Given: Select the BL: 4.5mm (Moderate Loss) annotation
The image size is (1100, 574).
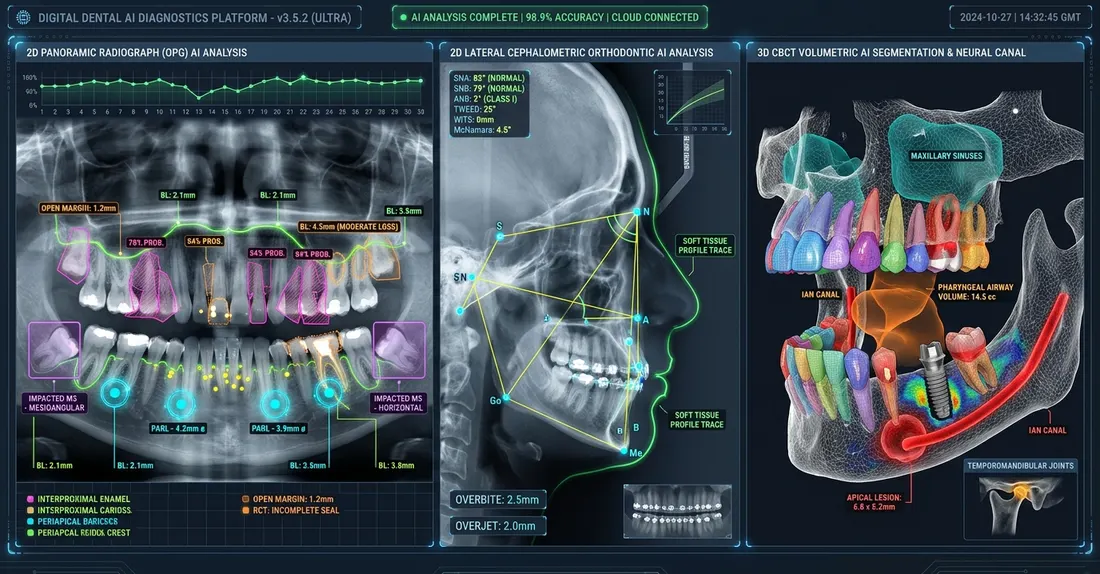Looking at the screenshot, I should (349, 227).
